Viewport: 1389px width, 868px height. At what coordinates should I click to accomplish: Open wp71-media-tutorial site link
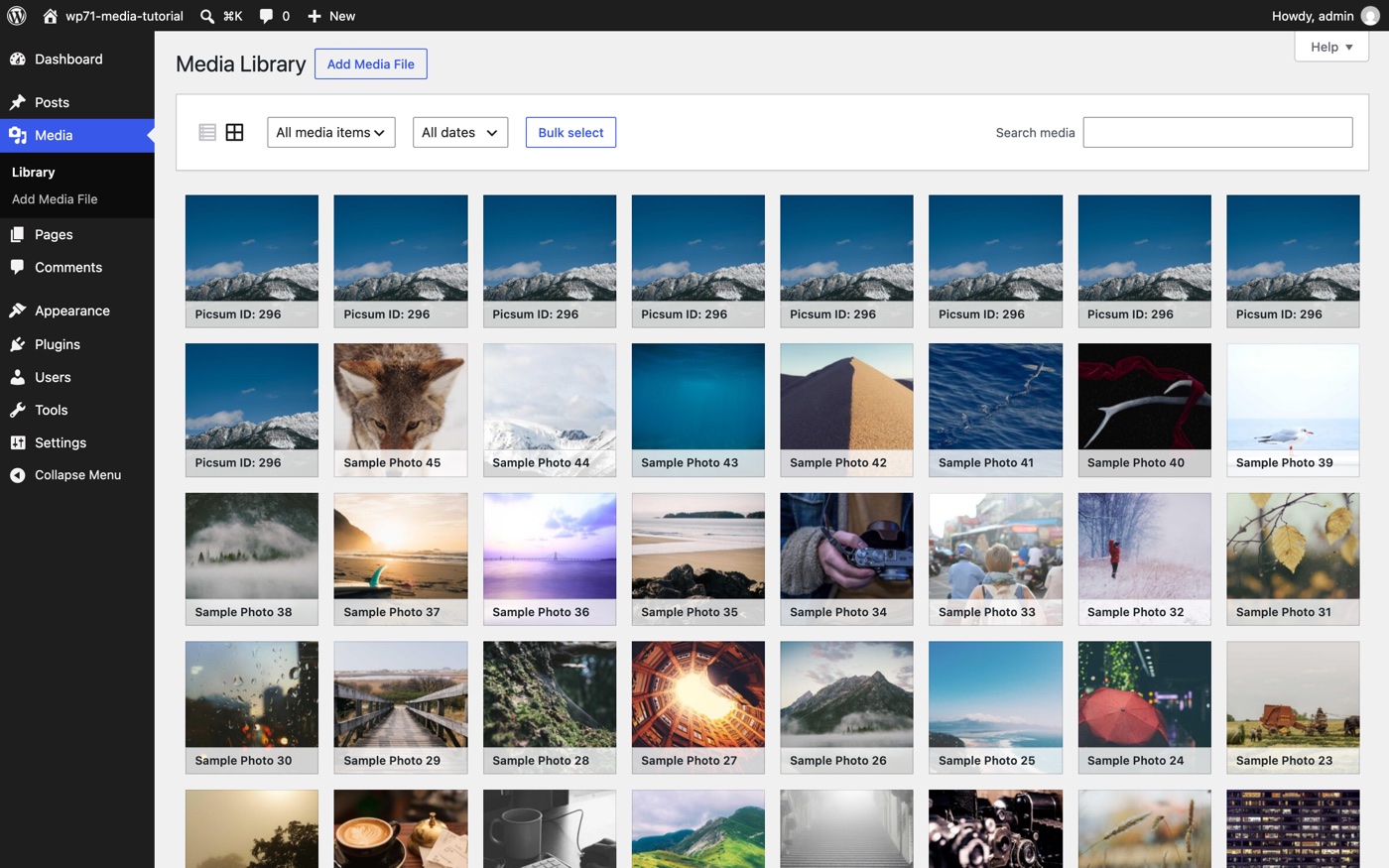(125, 16)
